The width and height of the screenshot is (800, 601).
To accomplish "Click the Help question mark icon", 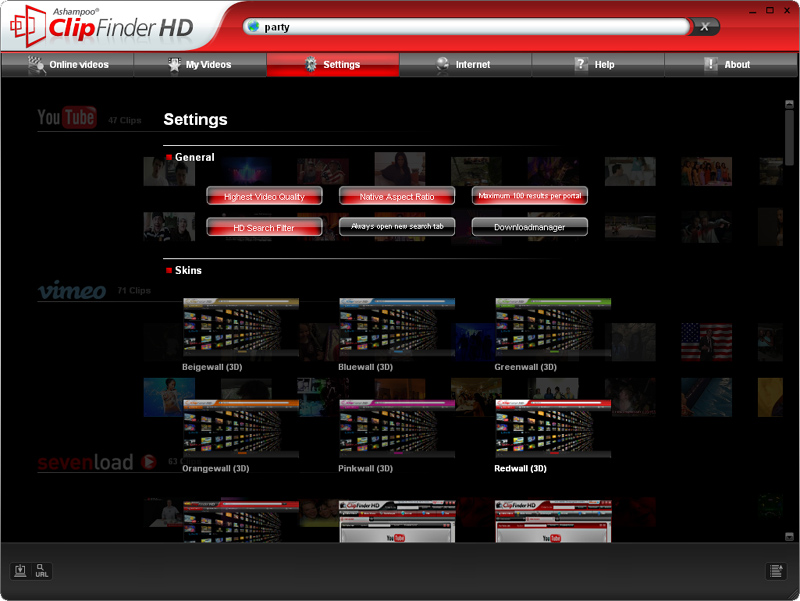I will (x=581, y=64).
